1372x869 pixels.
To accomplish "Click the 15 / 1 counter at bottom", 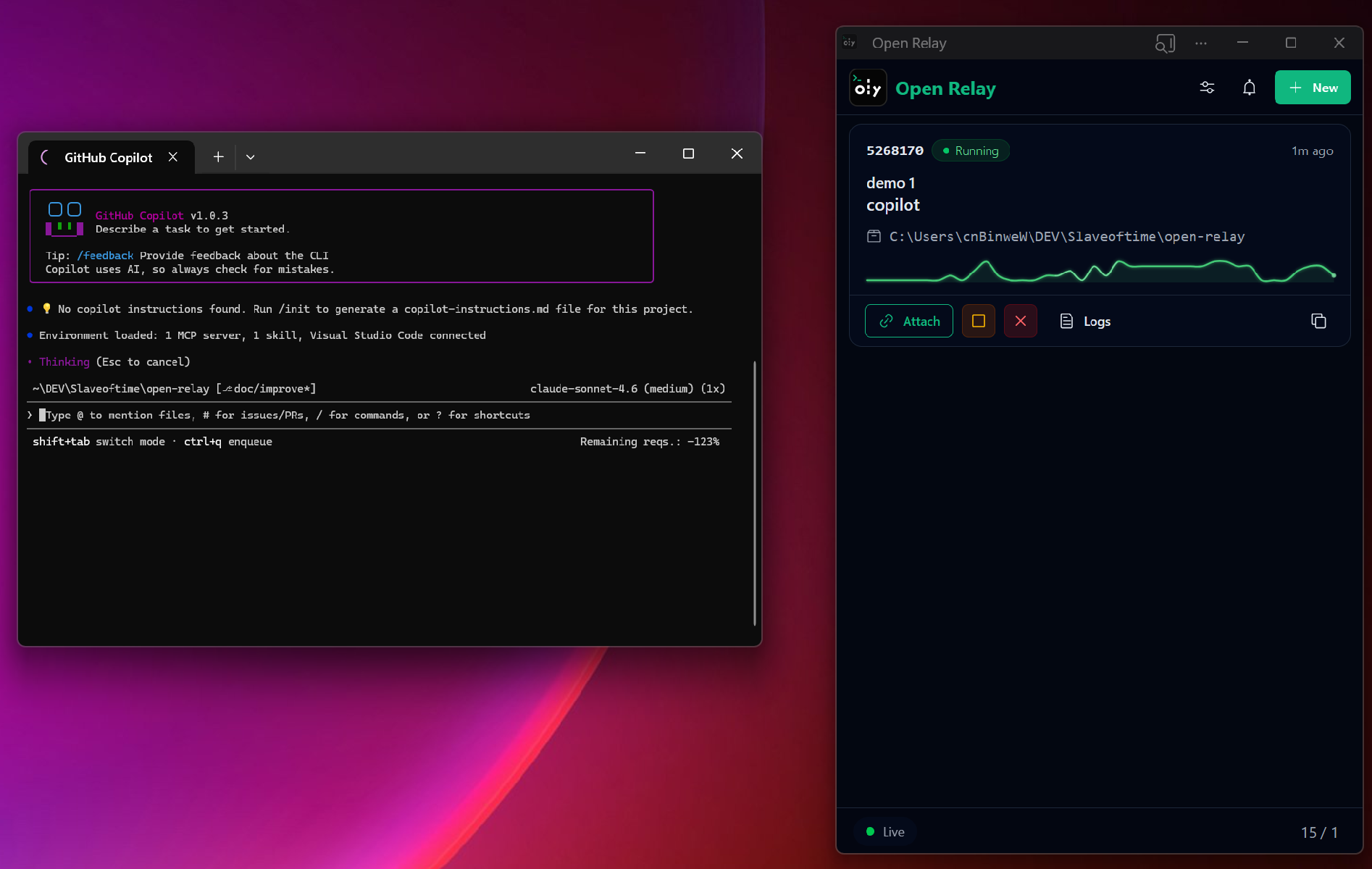I will pos(1319,833).
